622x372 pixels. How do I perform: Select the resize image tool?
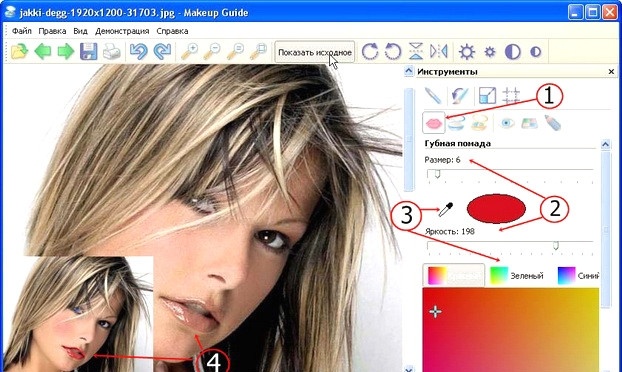(x=487, y=96)
